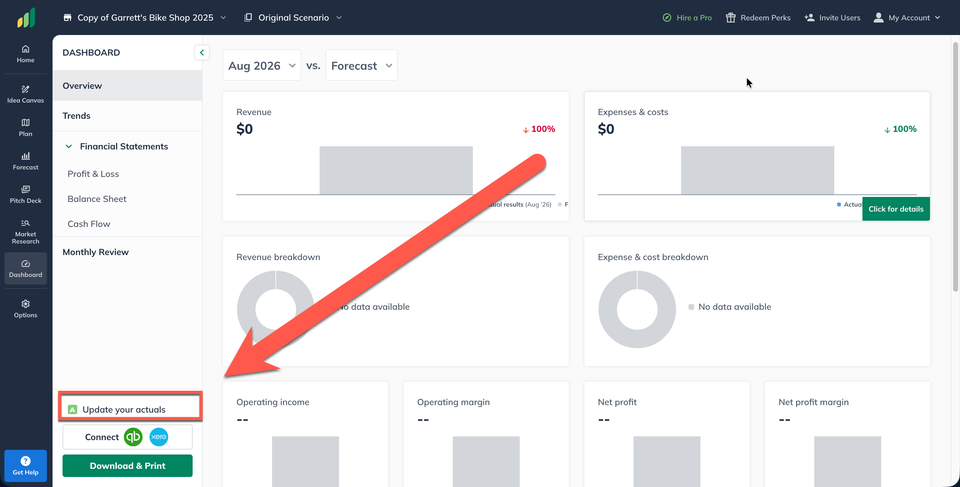Click the Click for details button
The width and height of the screenshot is (960, 487).
pos(896,209)
